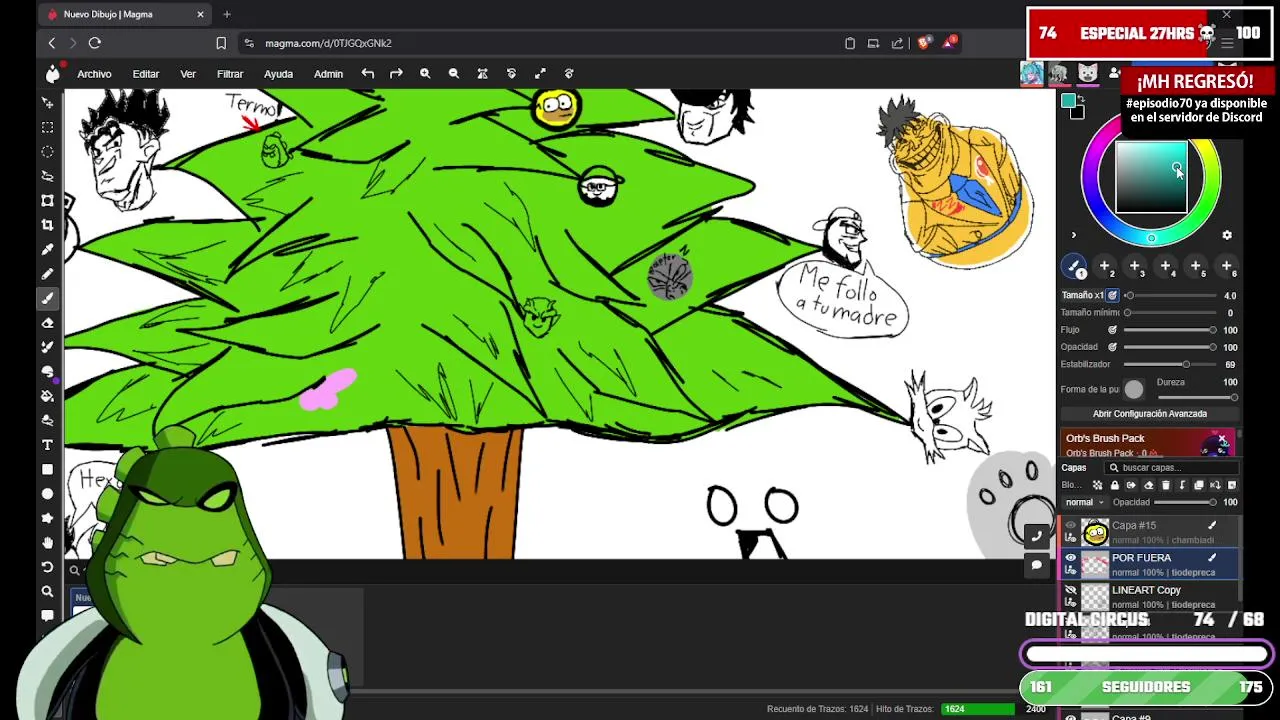Select the Zoom tool in left toolbar

pos(47,591)
